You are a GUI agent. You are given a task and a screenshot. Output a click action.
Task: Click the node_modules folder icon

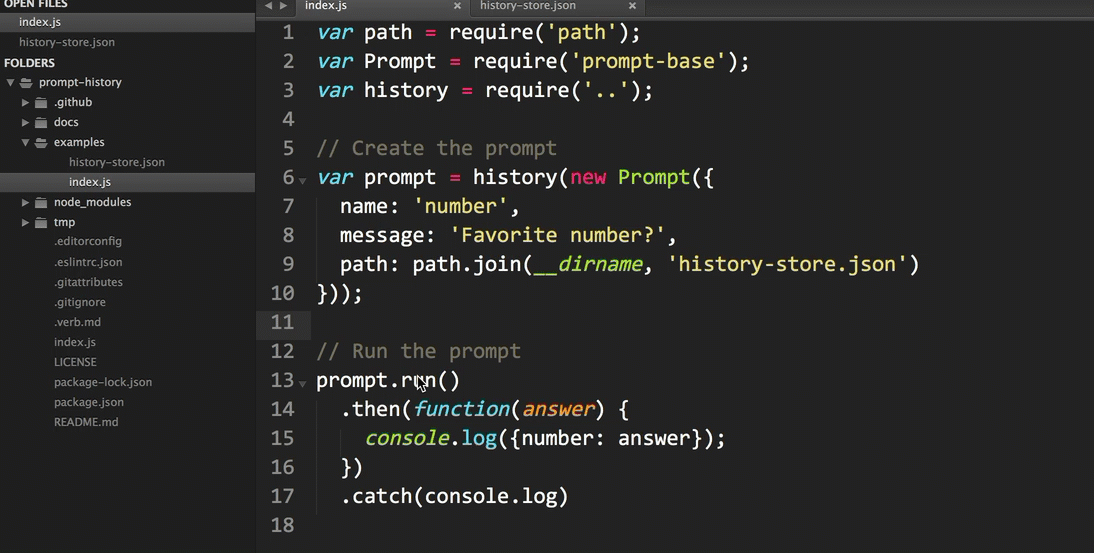coord(41,202)
